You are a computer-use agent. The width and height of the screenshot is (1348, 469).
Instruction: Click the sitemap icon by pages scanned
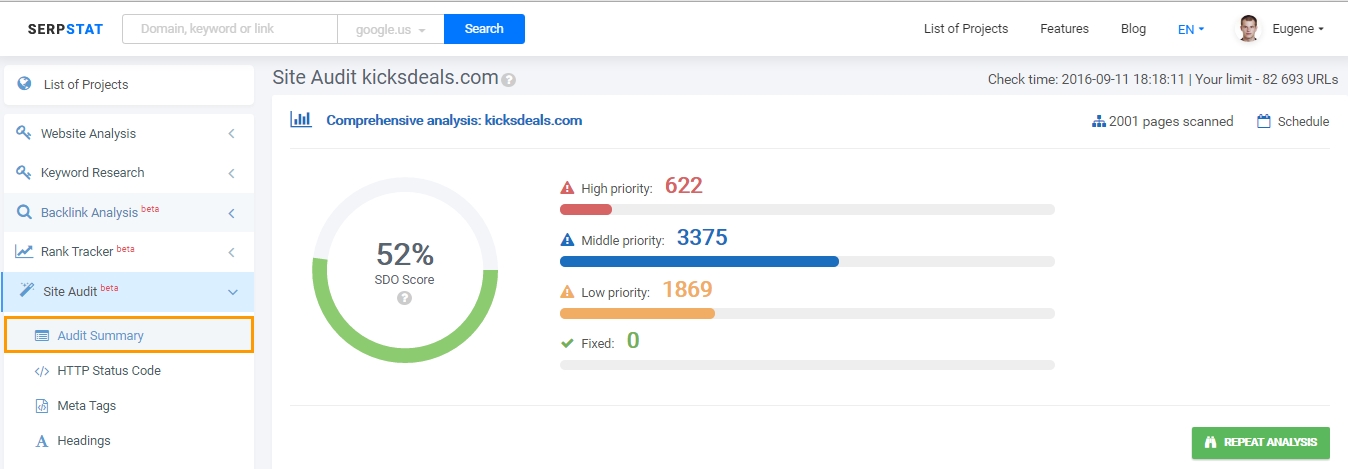click(1099, 121)
